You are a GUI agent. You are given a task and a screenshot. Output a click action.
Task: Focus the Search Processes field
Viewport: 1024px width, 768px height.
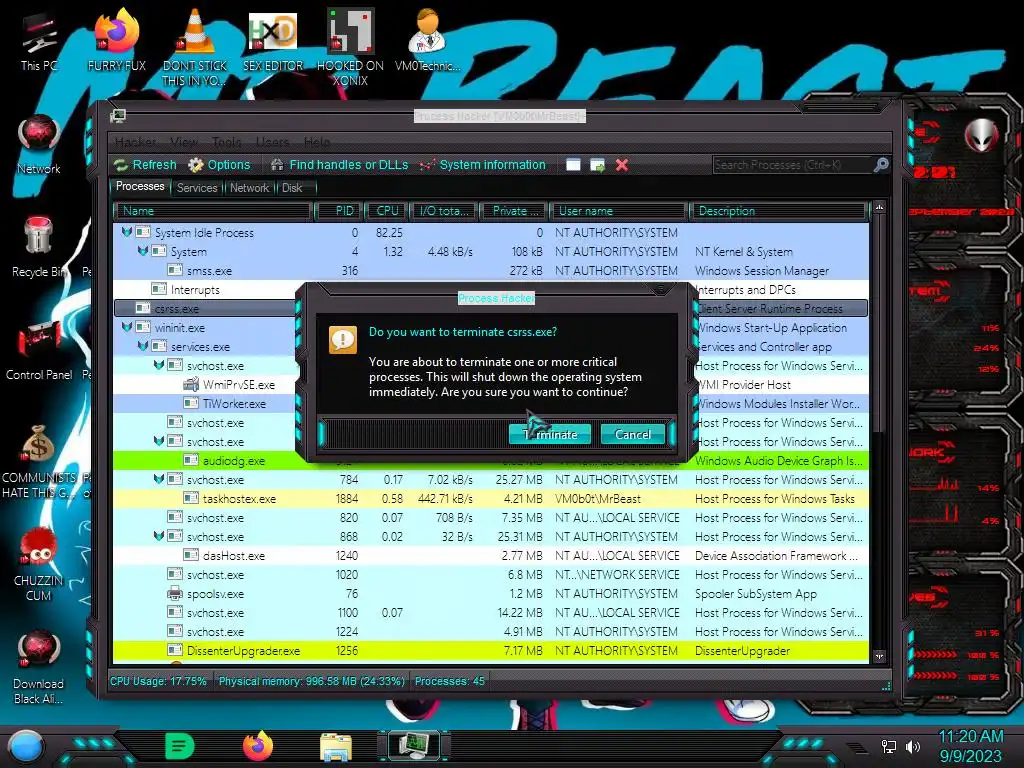tap(792, 165)
